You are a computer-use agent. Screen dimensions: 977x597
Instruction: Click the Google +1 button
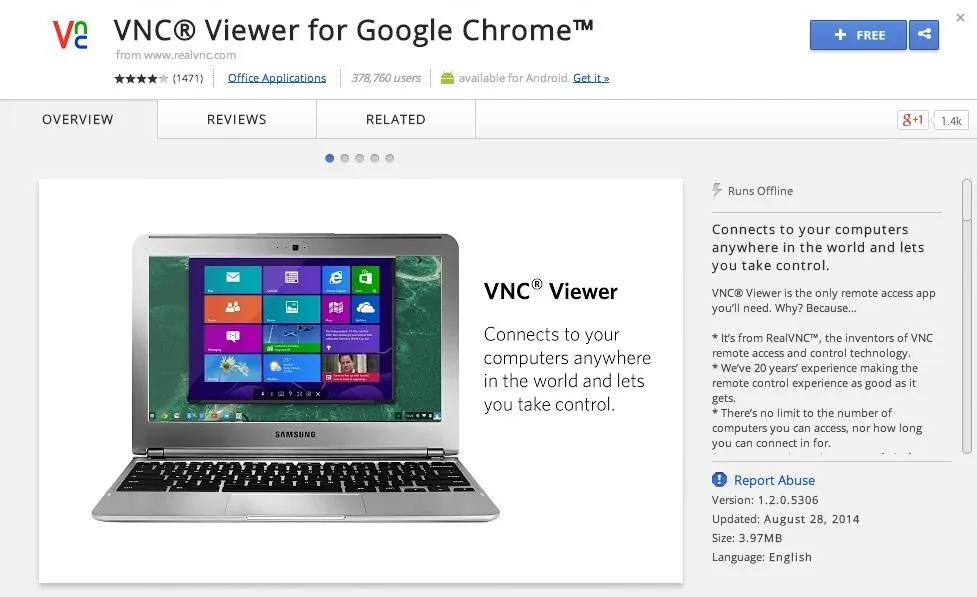(913, 120)
